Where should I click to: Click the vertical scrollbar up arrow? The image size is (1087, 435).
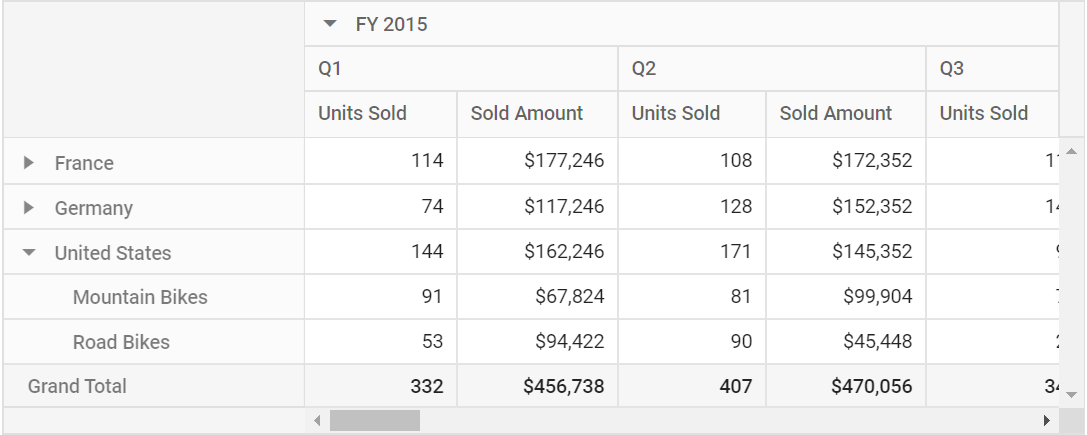[x=1072, y=151]
